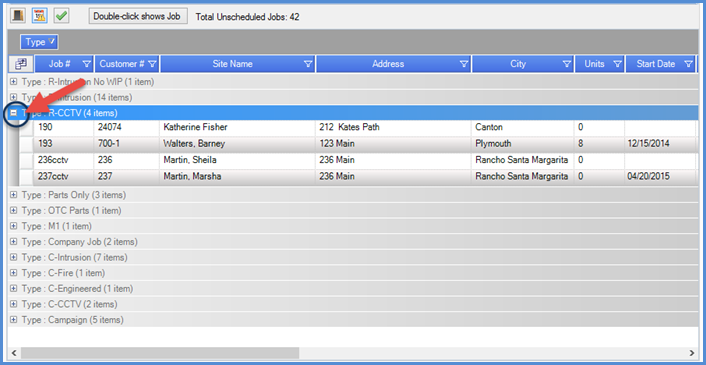The height and width of the screenshot is (365, 706).
Task: Click the 212 Kates Path address cell
Action: point(393,128)
